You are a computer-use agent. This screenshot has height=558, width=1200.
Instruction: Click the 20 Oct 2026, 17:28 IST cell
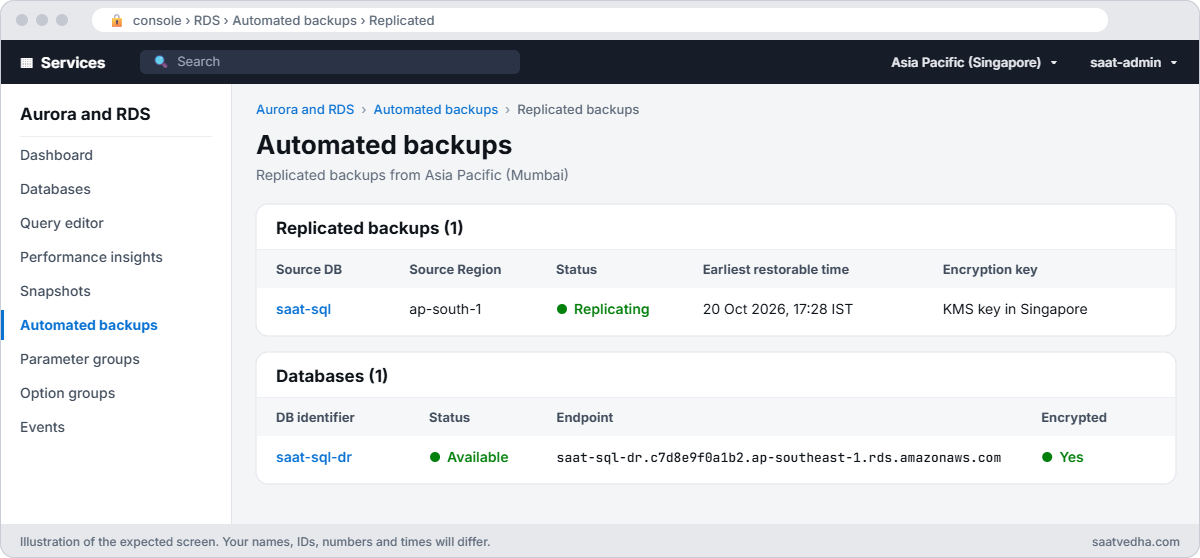click(778, 309)
